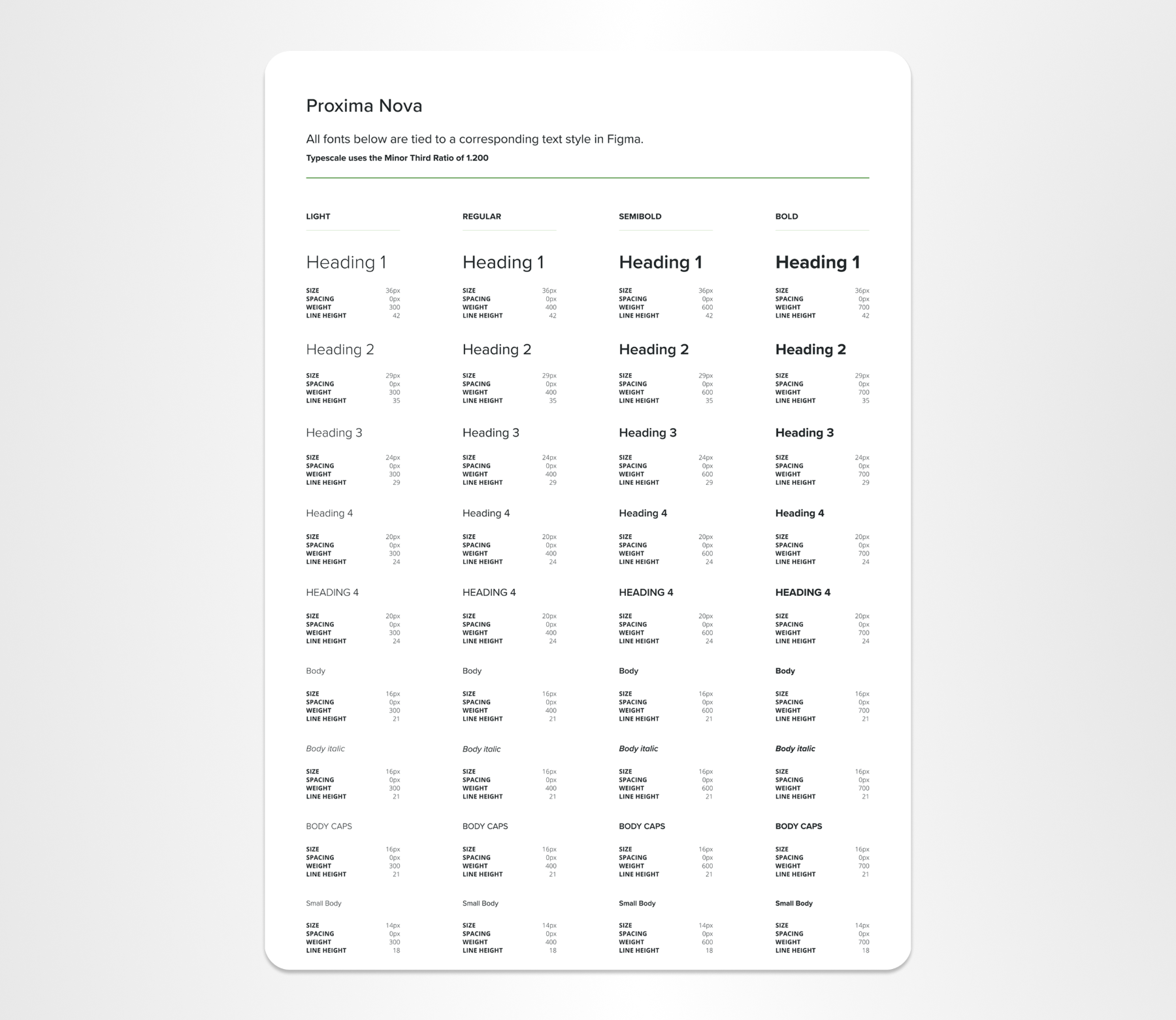Click the SPACING label under Light Heading 1
Screen dimensions: 1176x1020
[x=320, y=299]
